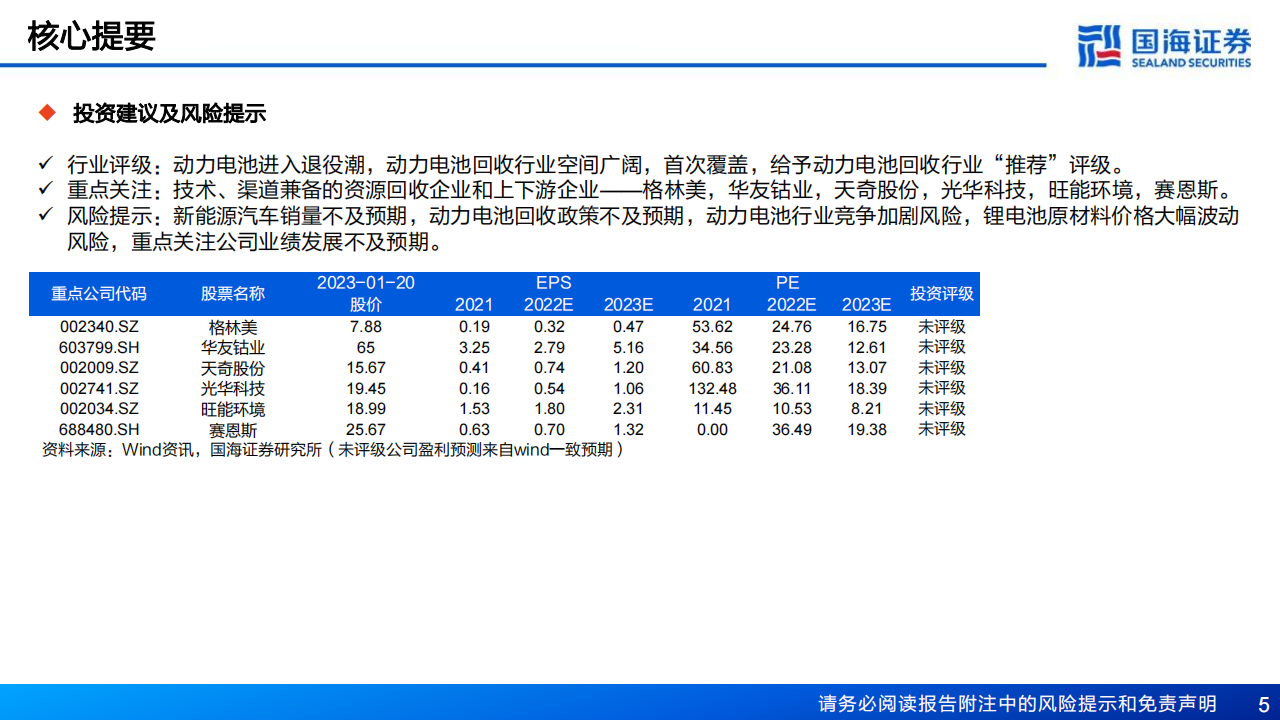The width and height of the screenshot is (1280, 720).
Task: Select stock code 002741.SZ
Action: [99, 388]
